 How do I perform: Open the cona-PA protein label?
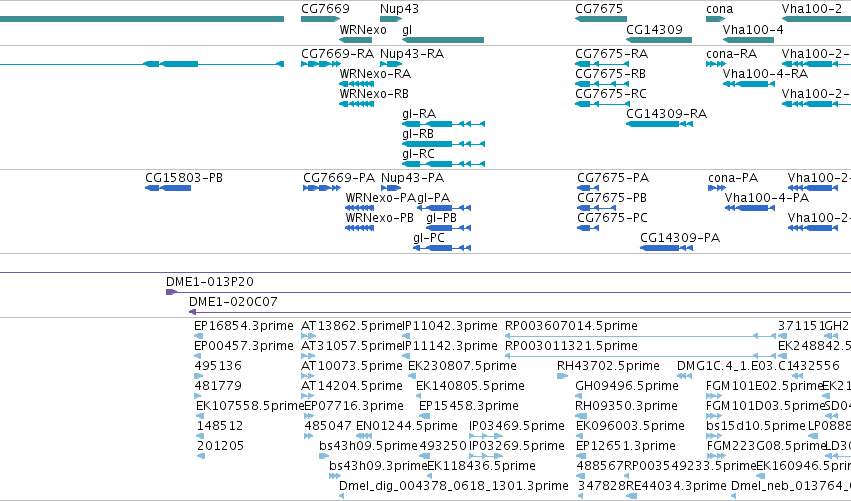[x=733, y=178]
